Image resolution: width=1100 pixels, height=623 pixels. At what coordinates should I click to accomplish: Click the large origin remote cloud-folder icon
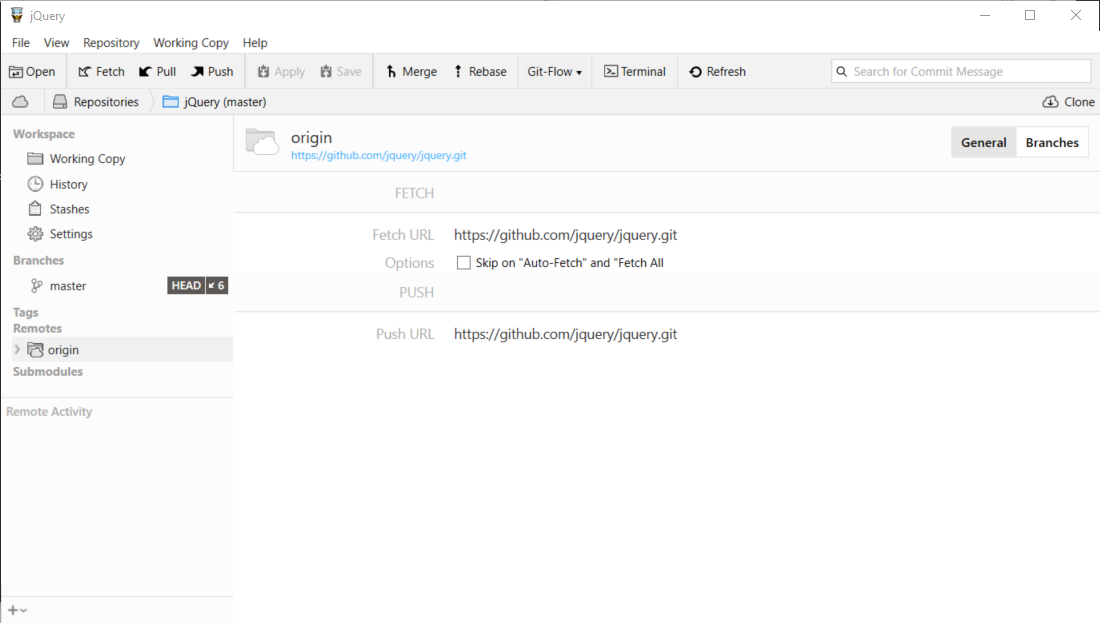262,142
